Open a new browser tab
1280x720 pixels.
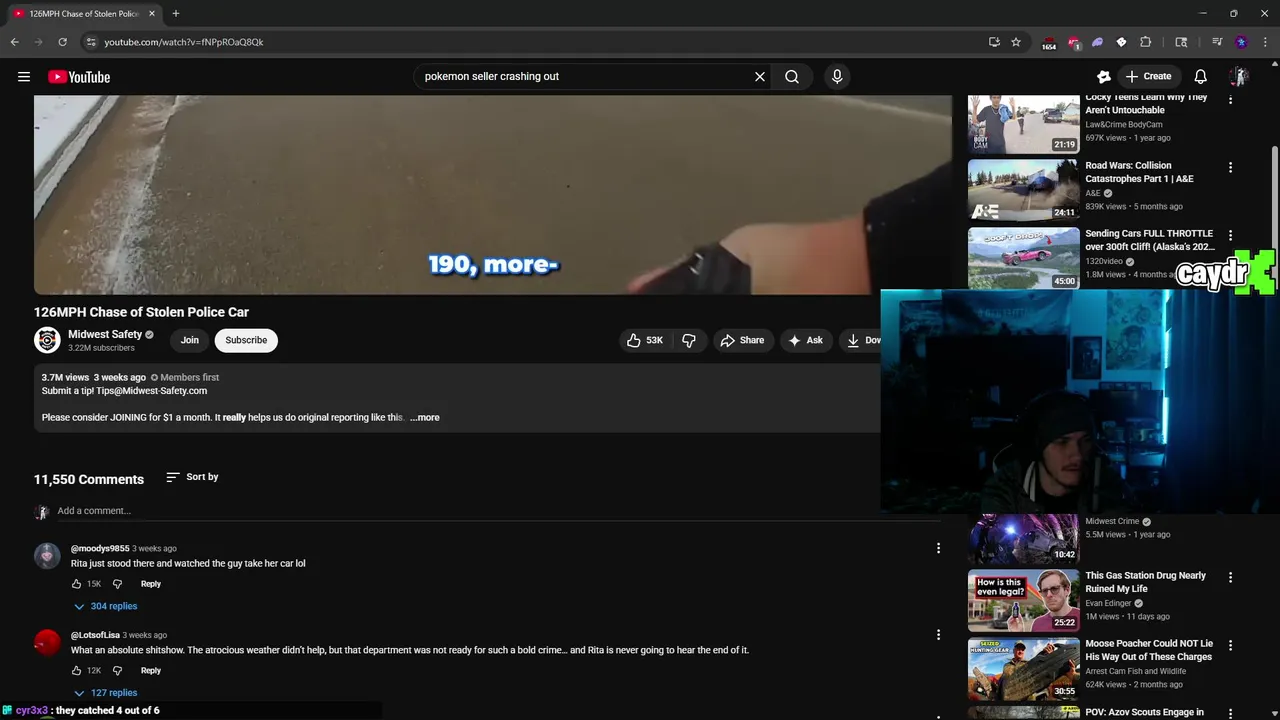175,13
